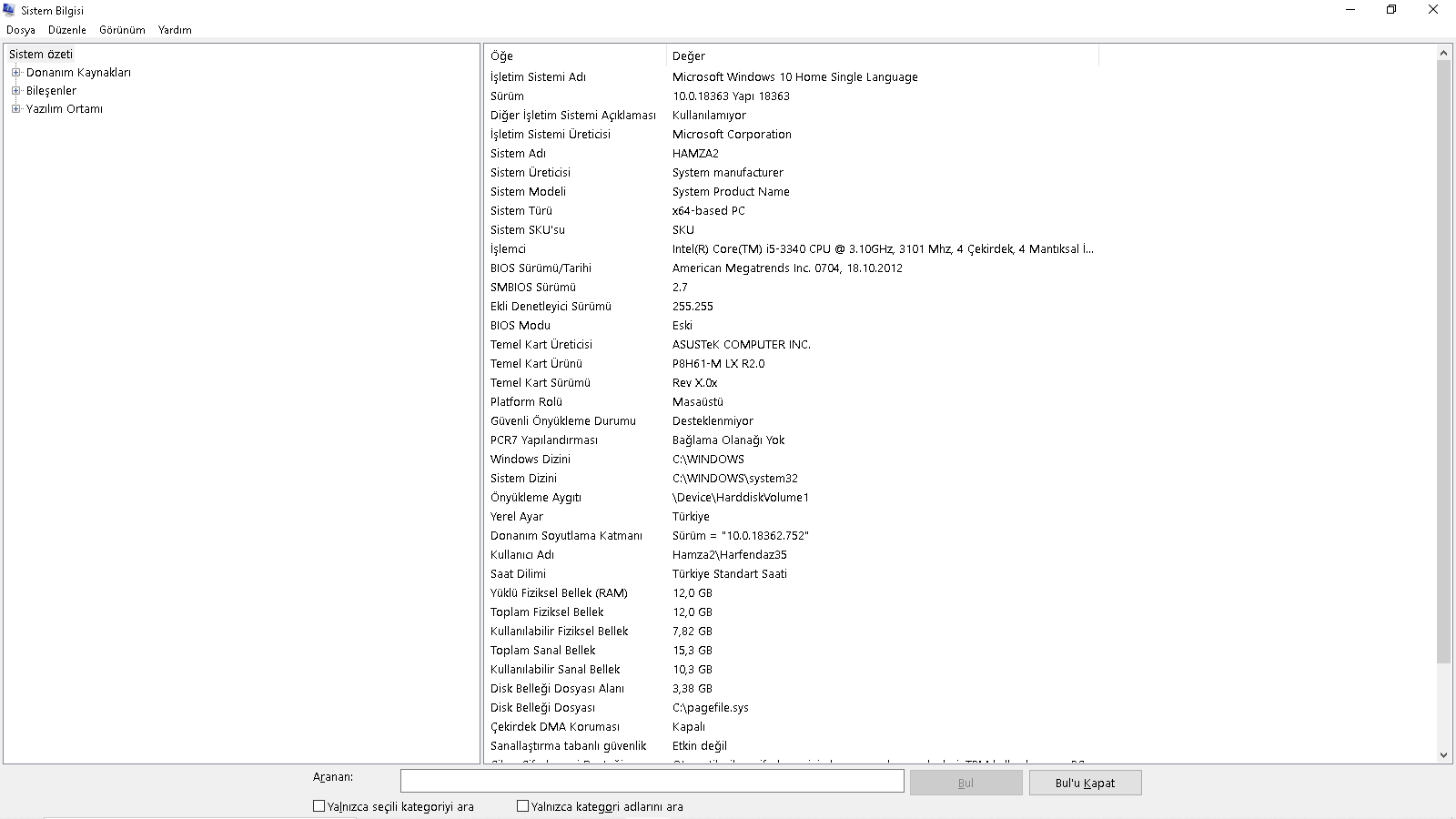Click the C:\pagefile.sys value

coord(711,708)
